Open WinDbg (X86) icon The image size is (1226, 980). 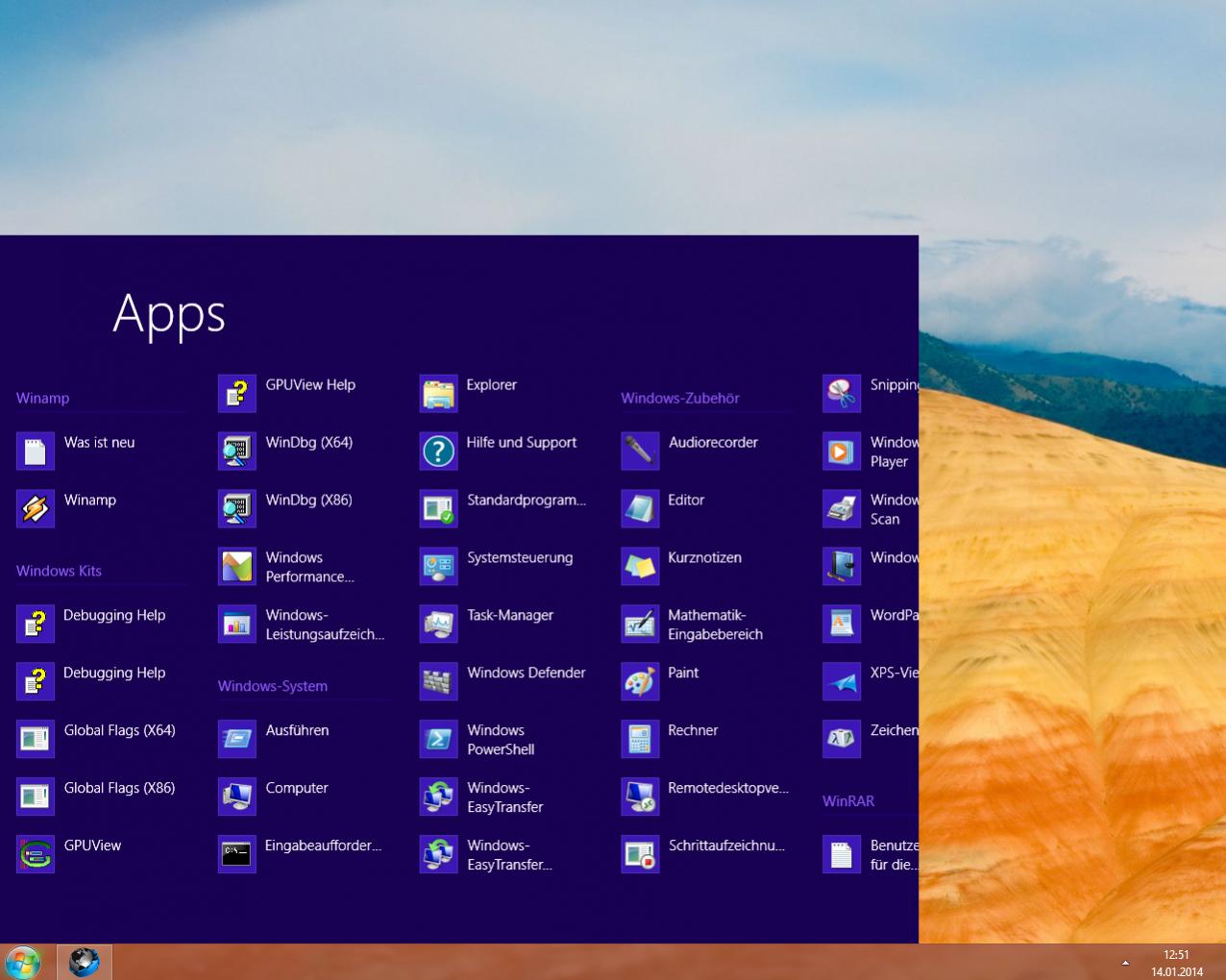237,508
